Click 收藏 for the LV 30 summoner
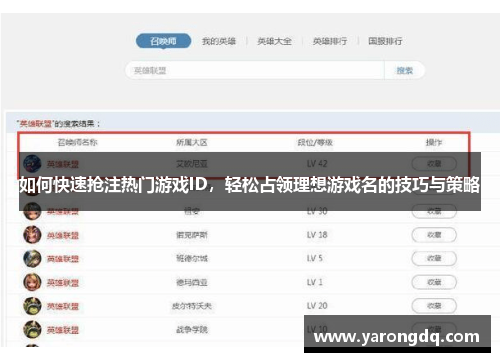The image size is (500, 362). (434, 211)
